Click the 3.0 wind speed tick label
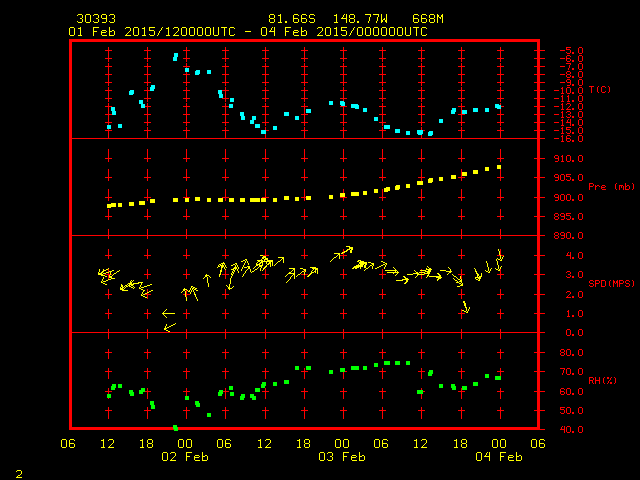Viewport: 640px width, 480px height. (x=574, y=275)
